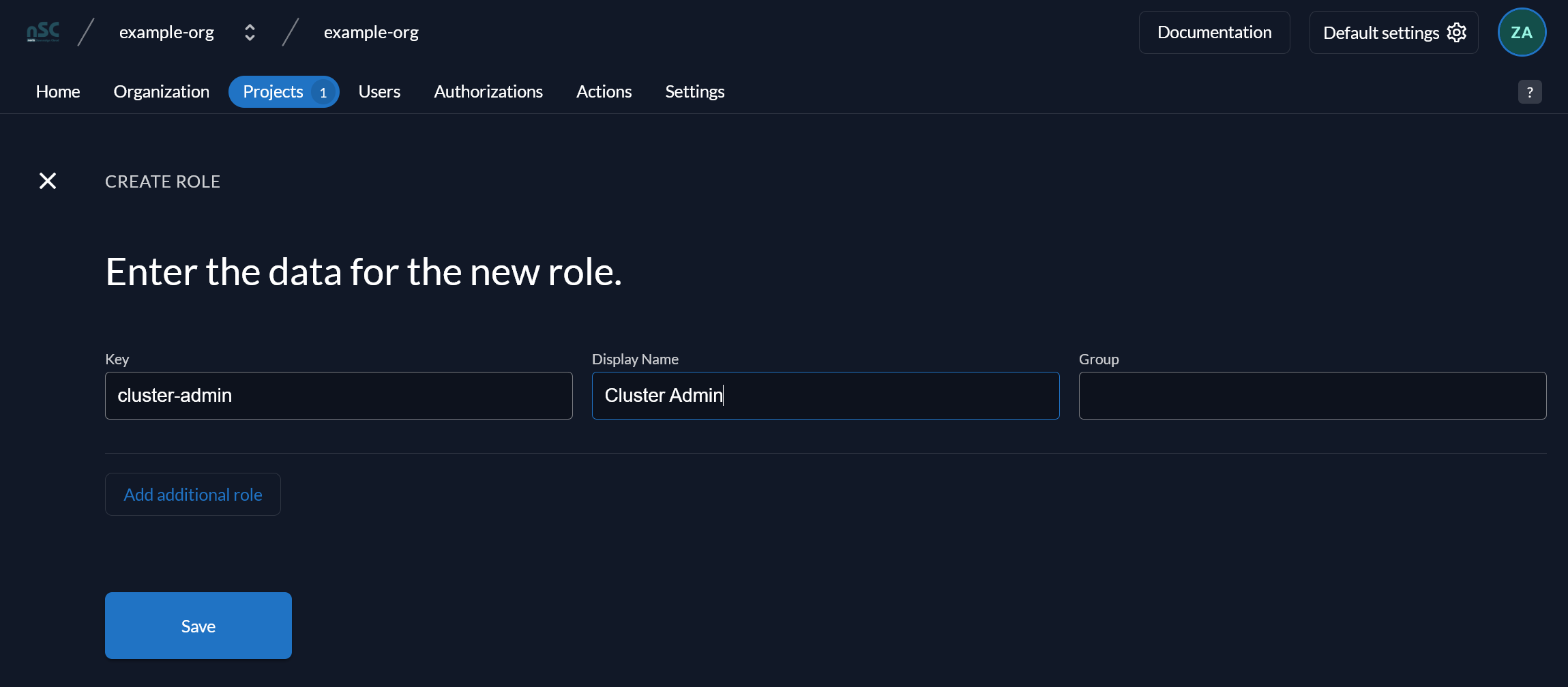Click the gear icon in Default settings
Viewport: 1568px width, 687px height.
point(1456,32)
